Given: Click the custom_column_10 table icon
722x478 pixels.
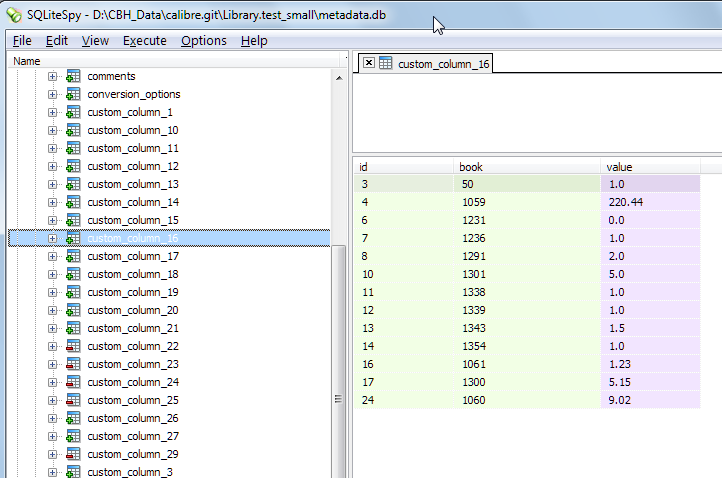Looking at the screenshot, I should (x=73, y=130).
